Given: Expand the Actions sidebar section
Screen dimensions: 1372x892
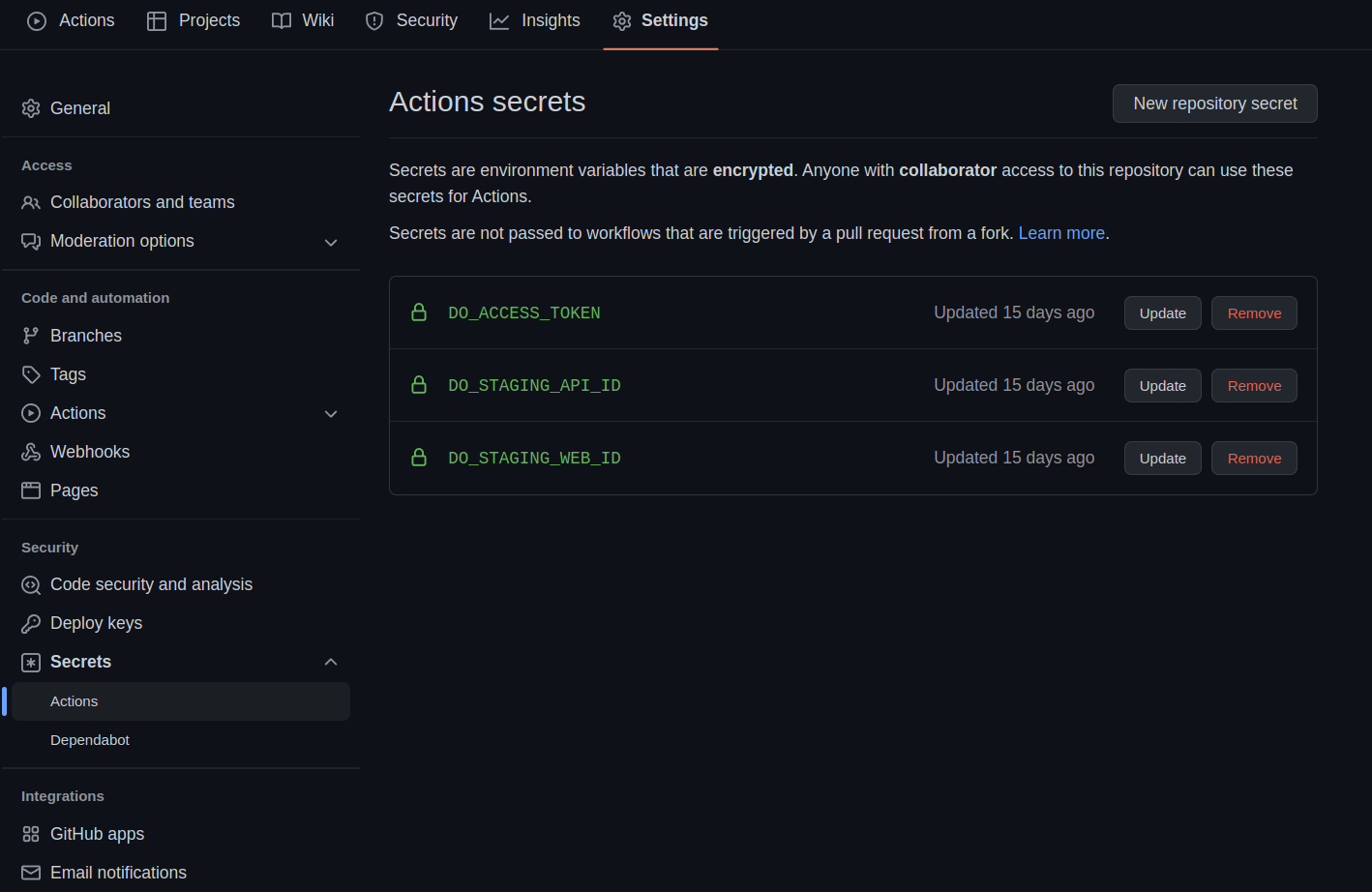Looking at the screenshot, I should [x=331, y=413].
